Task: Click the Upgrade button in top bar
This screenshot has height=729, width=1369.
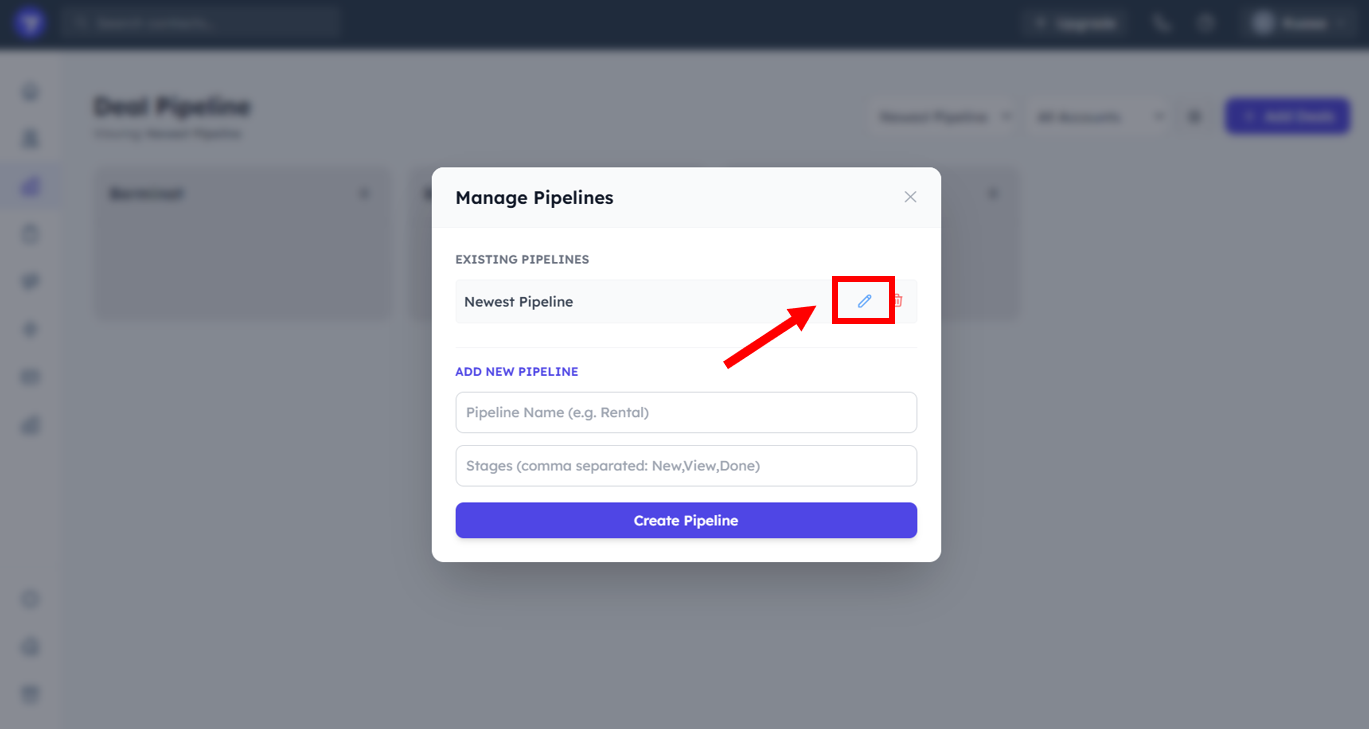Action: click(x=1076, y=23)
